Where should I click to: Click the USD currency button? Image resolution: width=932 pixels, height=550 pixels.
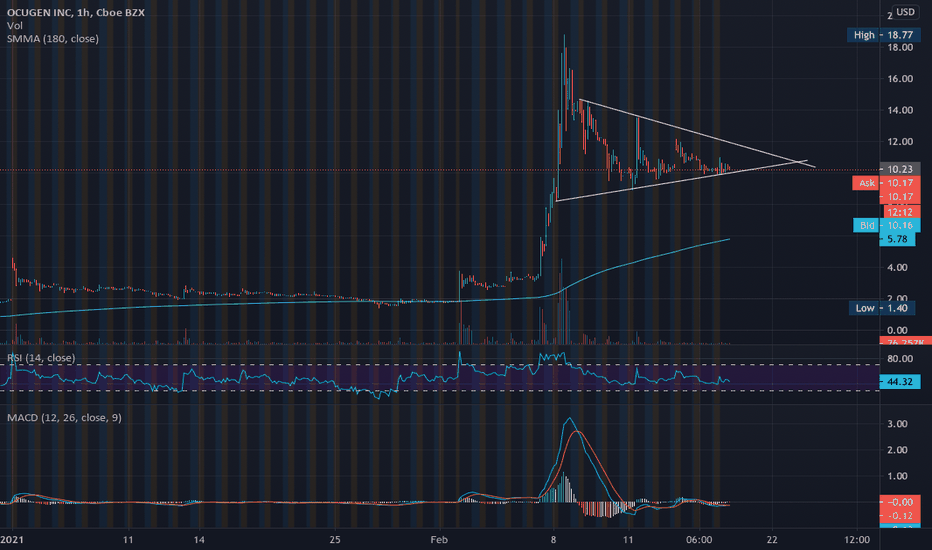point(905,12)
